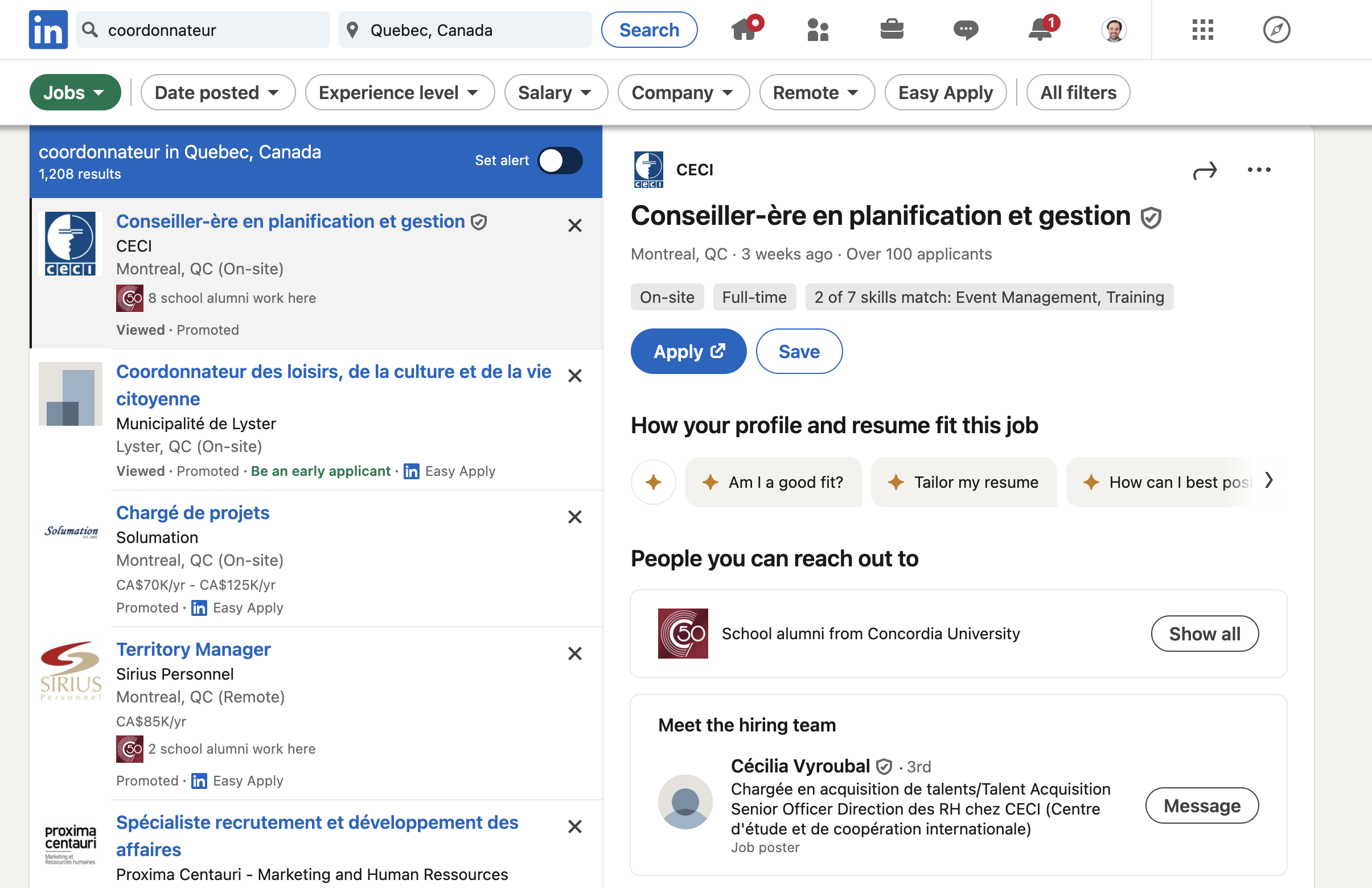Open the LinkedIn home logo

[48, 30]
